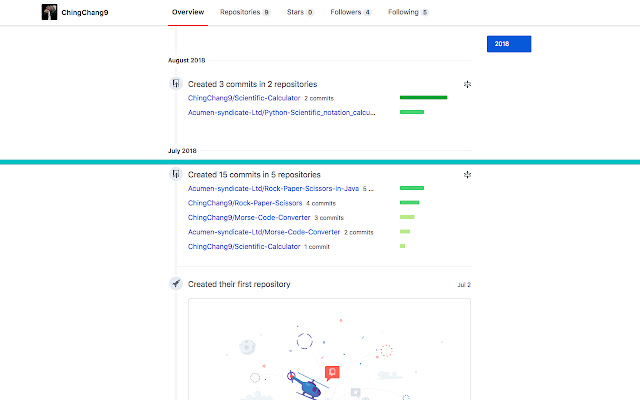Open Acumen-syndicate-Ltd/Rock-Paper-Scissors-in-Java link
Screen dimensions: 640x400
click(274, 188)
